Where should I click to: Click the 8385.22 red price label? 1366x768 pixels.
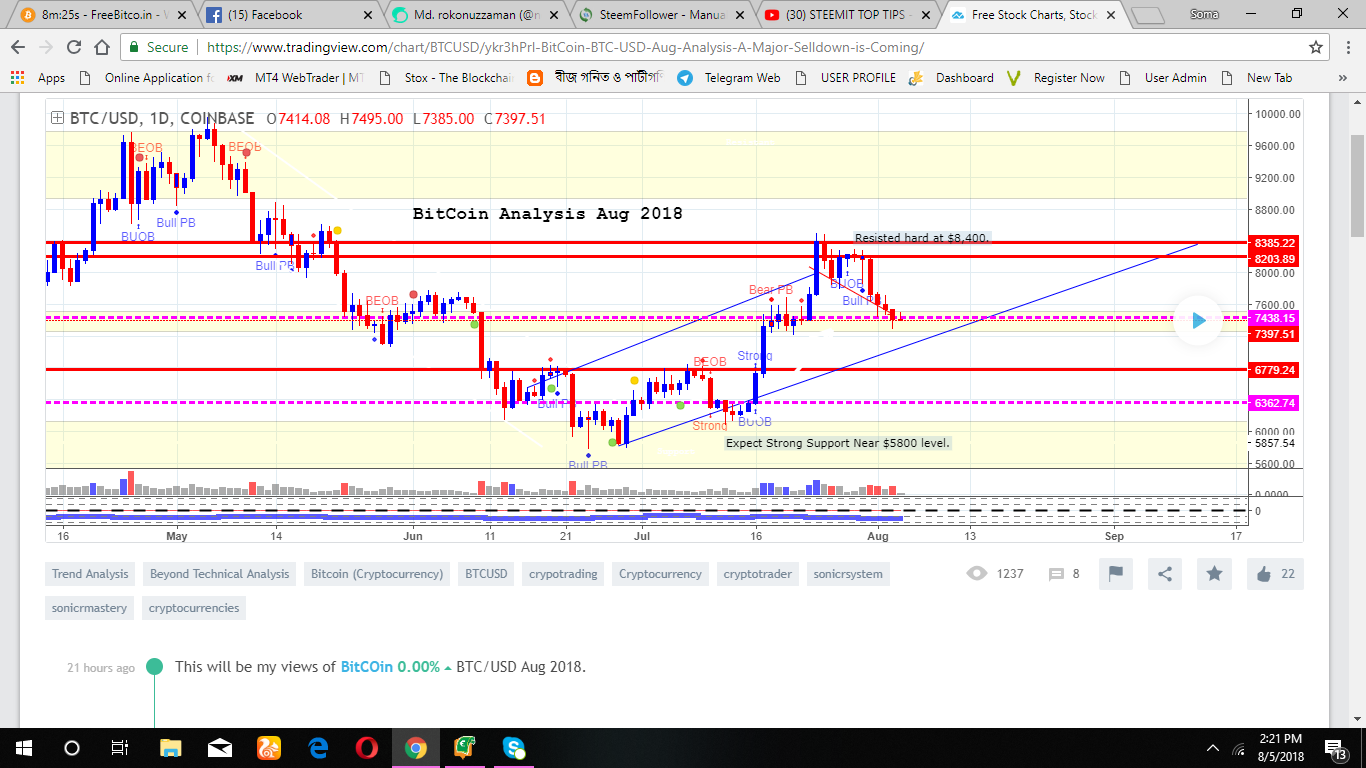(x=1274, y=243)
